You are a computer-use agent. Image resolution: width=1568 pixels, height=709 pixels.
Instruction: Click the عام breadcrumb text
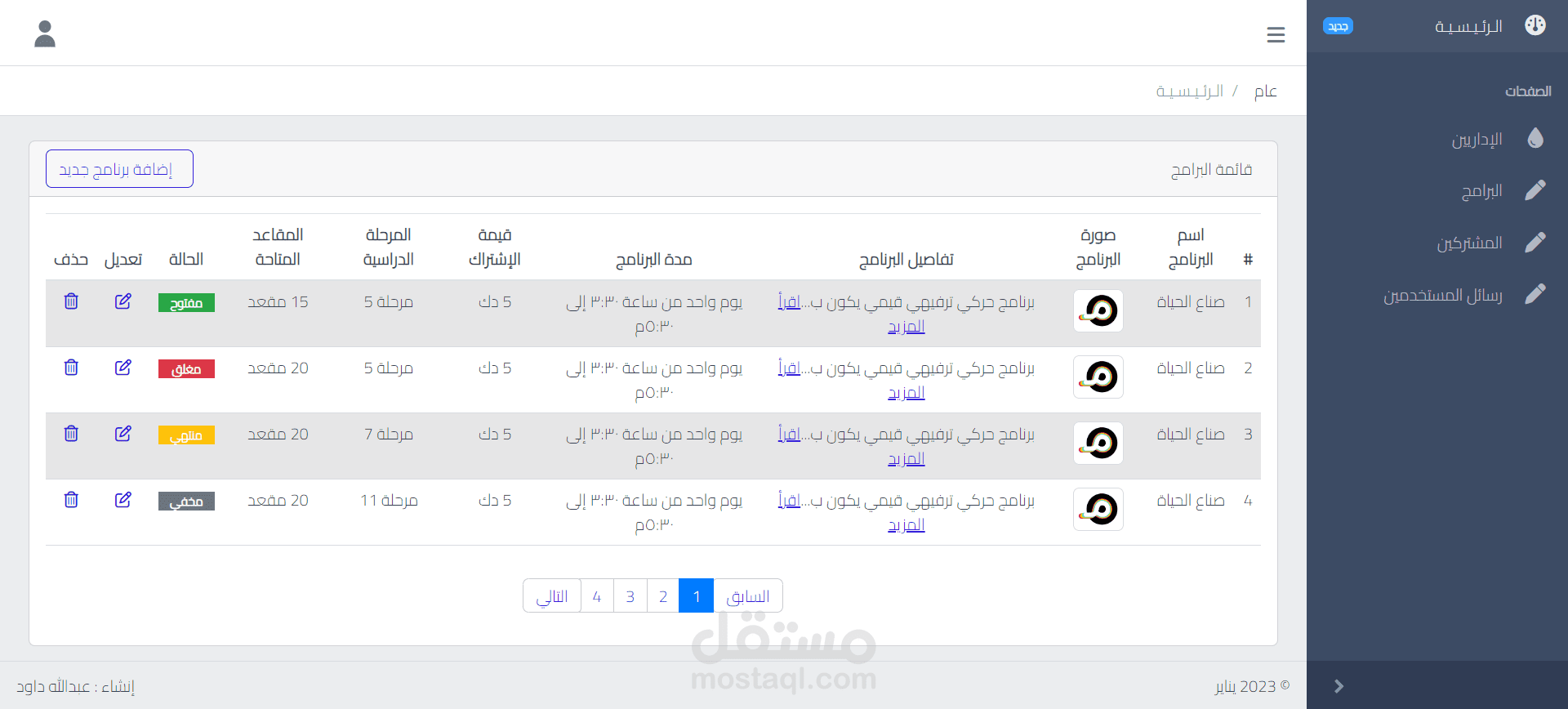[x=1266, y=91]
